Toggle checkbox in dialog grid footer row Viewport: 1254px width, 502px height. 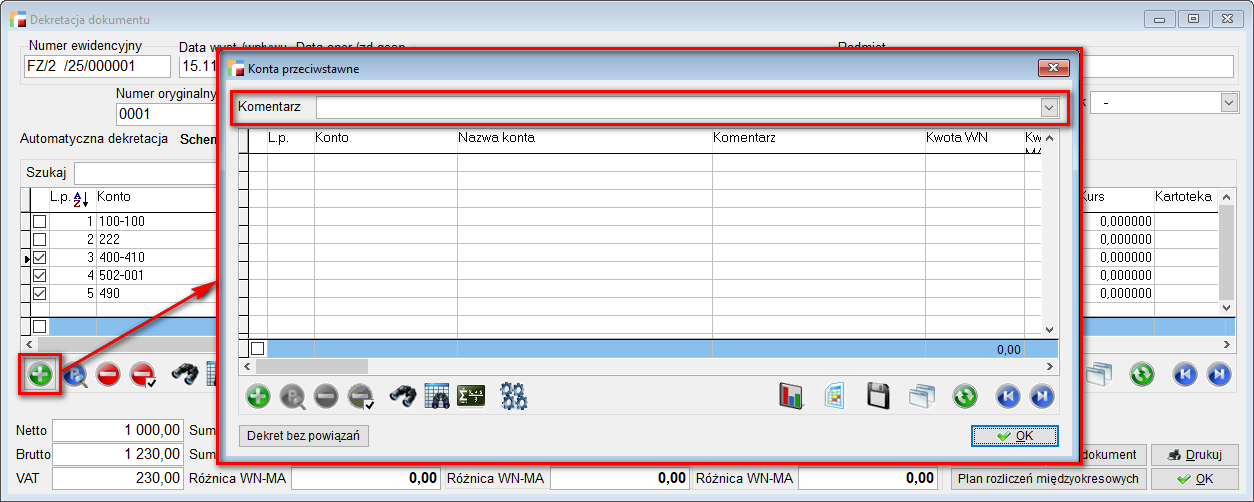258,348
